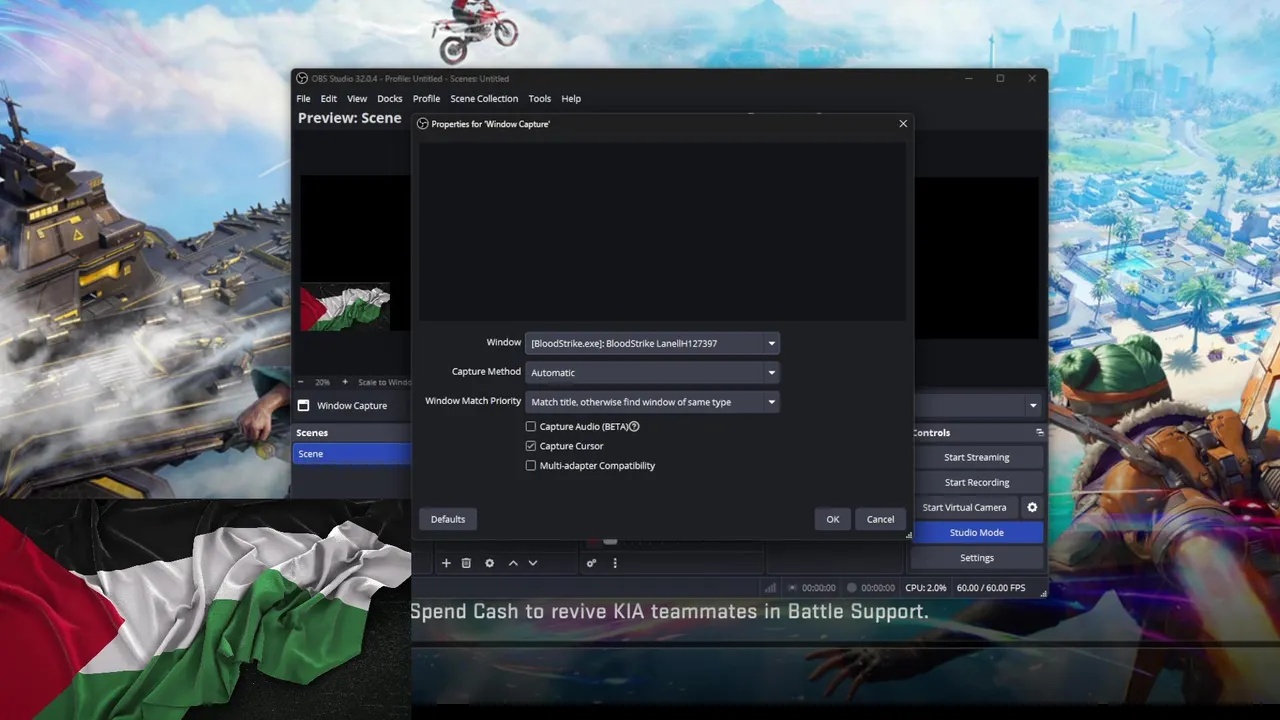Screen dimensions: 1280x720
Task: Confirm with the OK button
Action: pos(832,519)
